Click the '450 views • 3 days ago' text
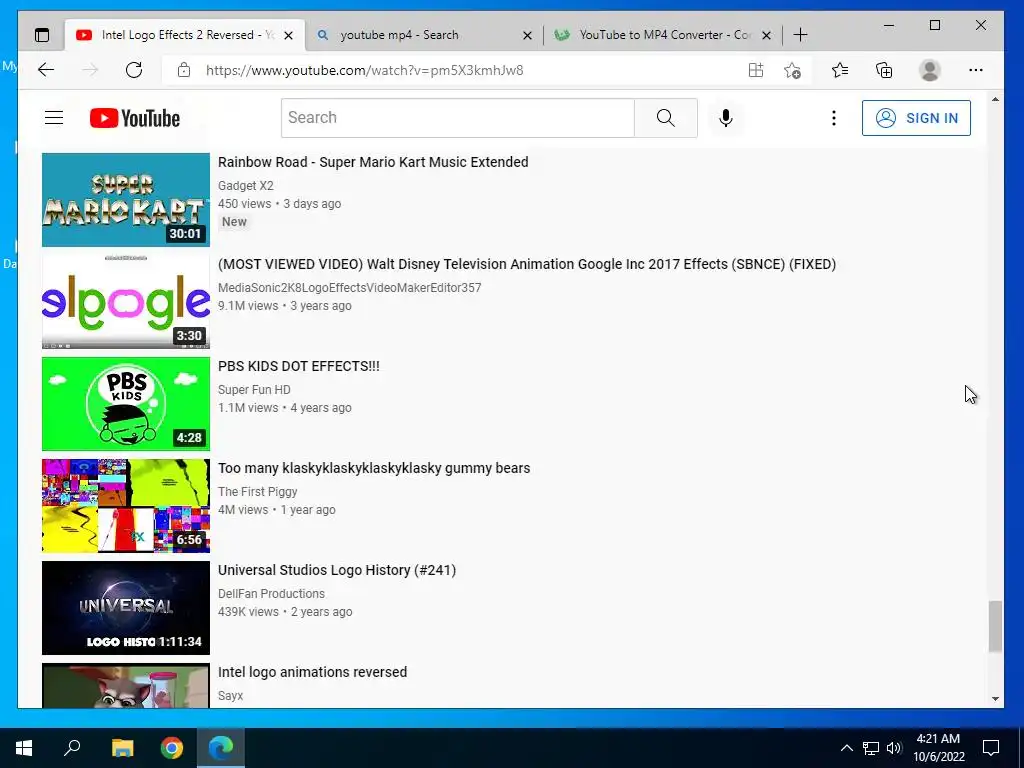The height and width of the screenshot is (768, 1024). click(x=280, y=204)
